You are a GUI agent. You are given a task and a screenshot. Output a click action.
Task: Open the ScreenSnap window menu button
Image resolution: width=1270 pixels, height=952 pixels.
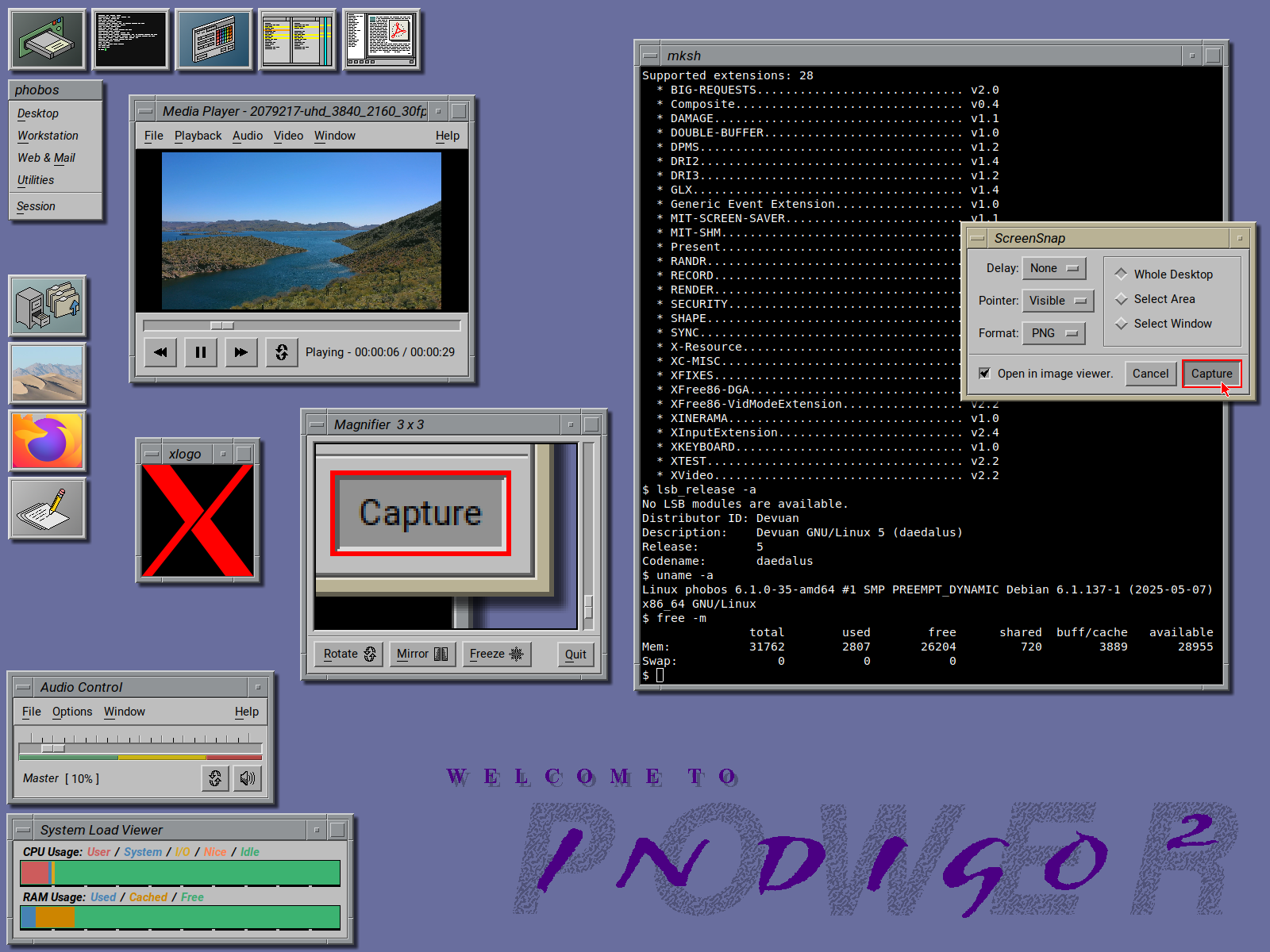978,238
